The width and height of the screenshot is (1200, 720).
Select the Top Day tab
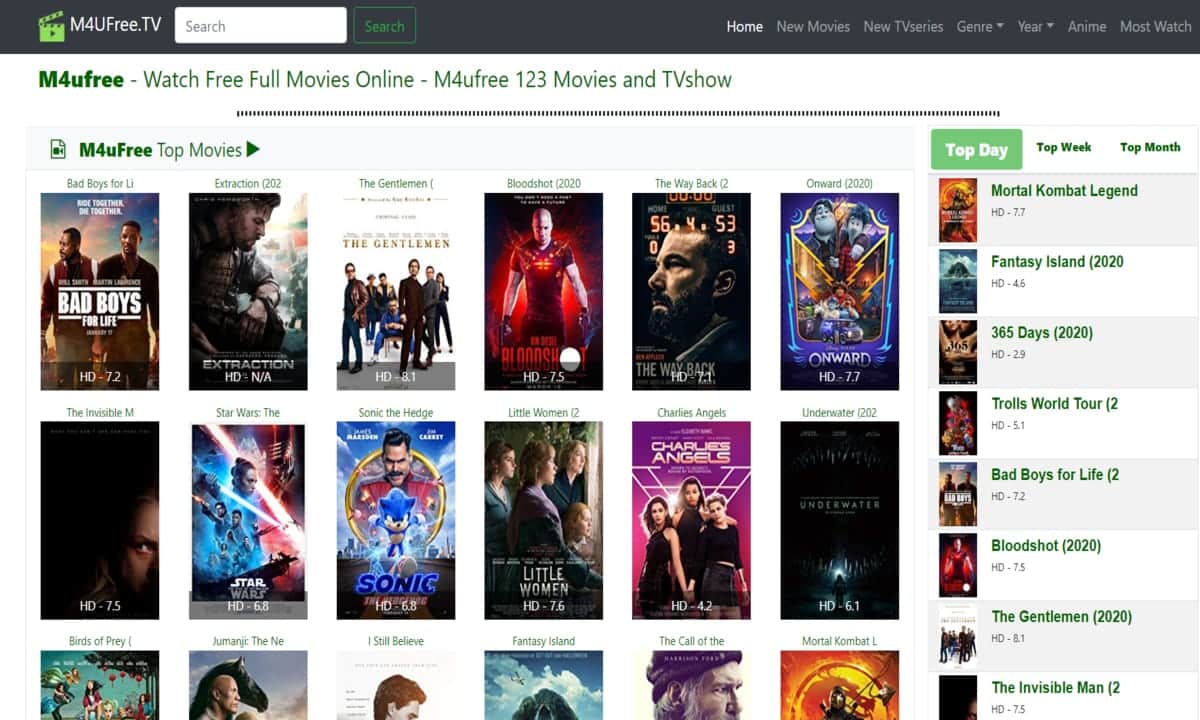coord(976,150)
